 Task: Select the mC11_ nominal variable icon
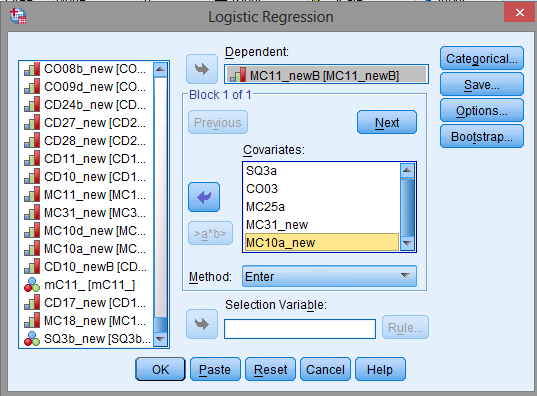pyautogui.click(x=32, y=285)
